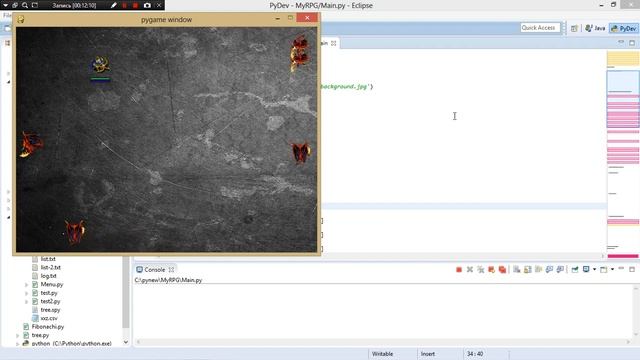The height and width of the screenshot is (360, 640).
Task: Close the recording toolbar with its X
Action: (x=159, y=5)
